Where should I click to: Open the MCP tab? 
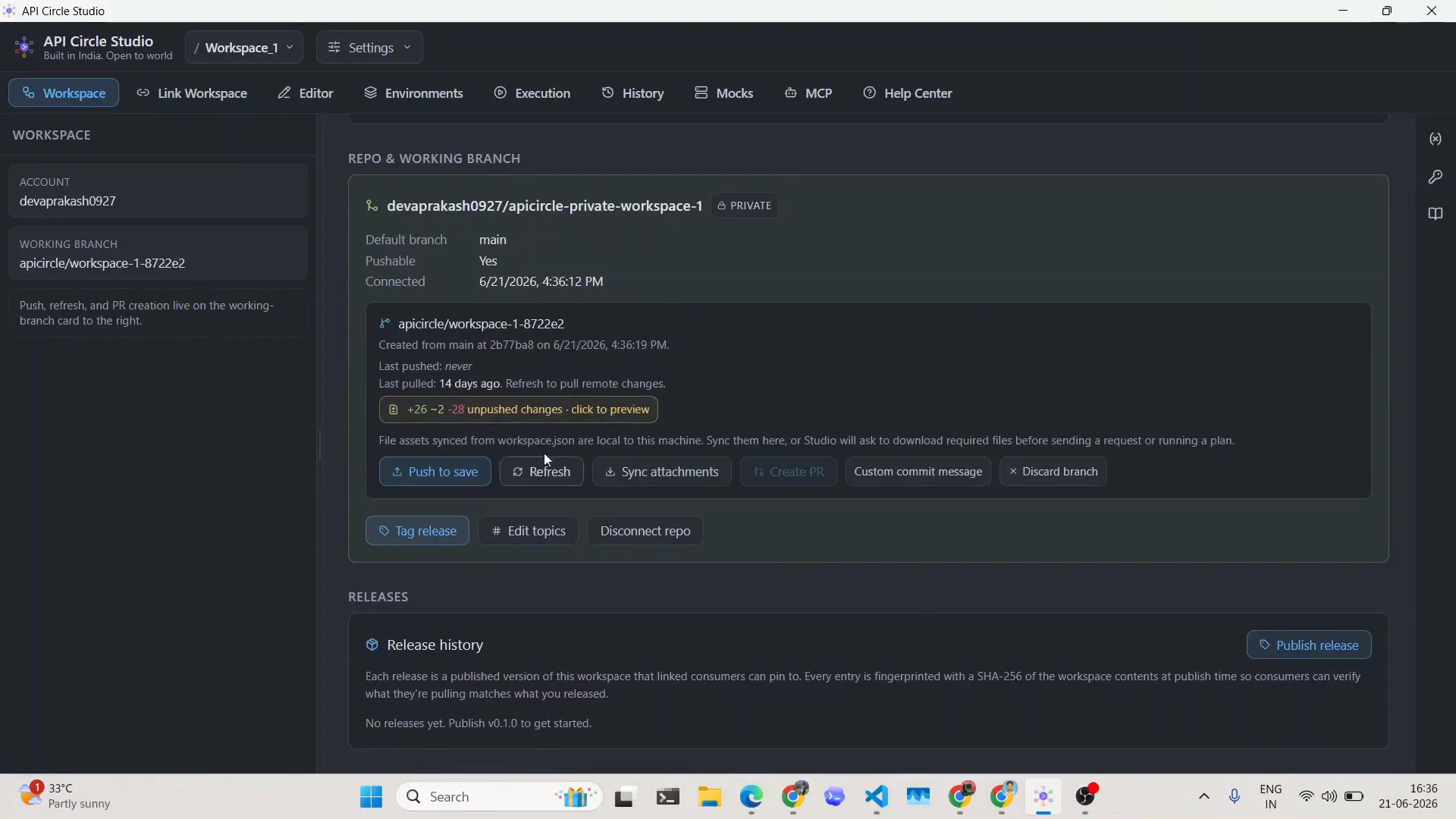(x=809, y=93)
